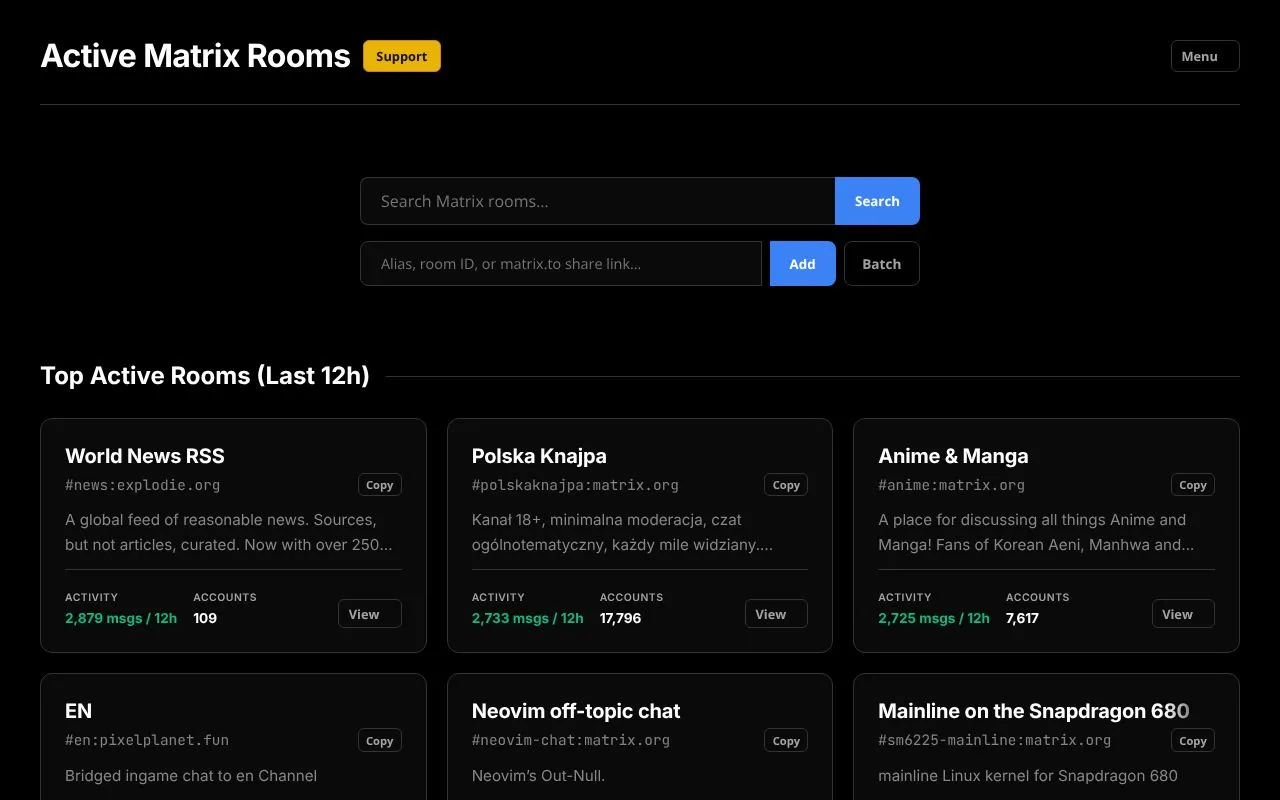Screen dimensions: 1280x800
Task: Select the #en:pixelplanet.fun alias text
Action: [147, 741]
